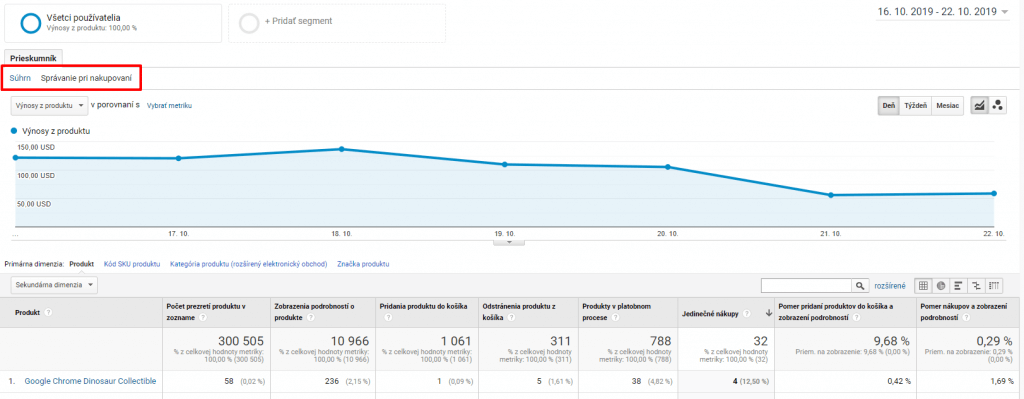The width and height of the screenshot is (1024, 399).
Task: Open the Správanie pri nakupovaní sub-tab
Action: click(x=86, y=78)
